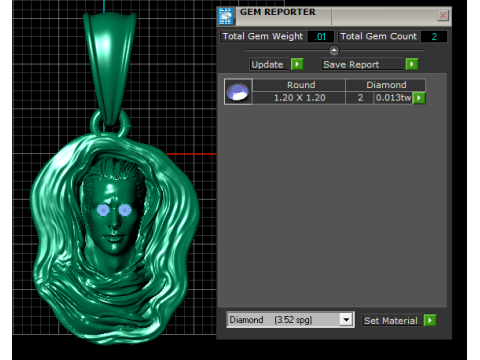Collapse the panel using the round arrow handle

334,50
